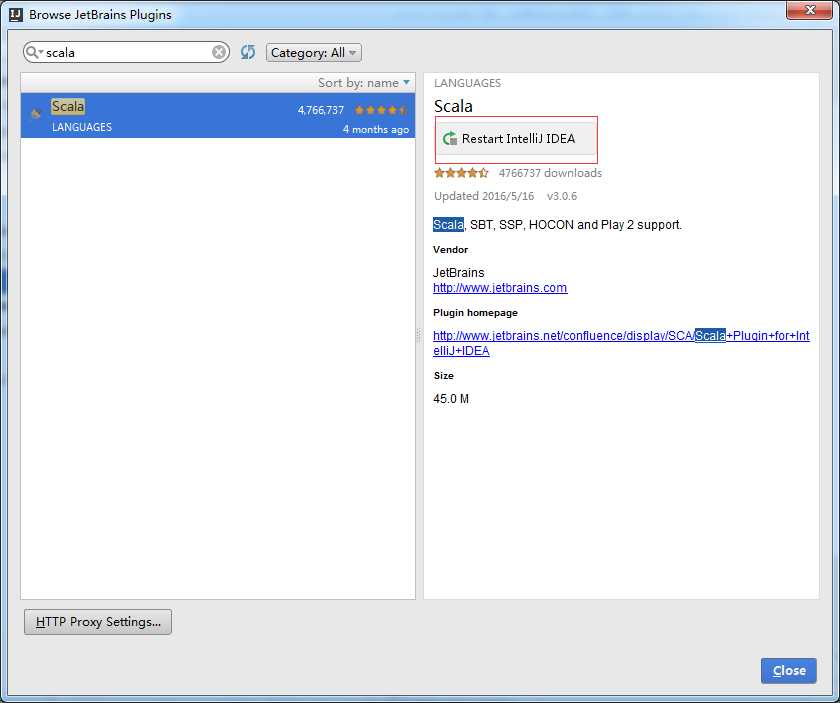Select the Scala plugin row
Image resolution: width=840 pixels, height=703 pixels.
pos(218,115)
